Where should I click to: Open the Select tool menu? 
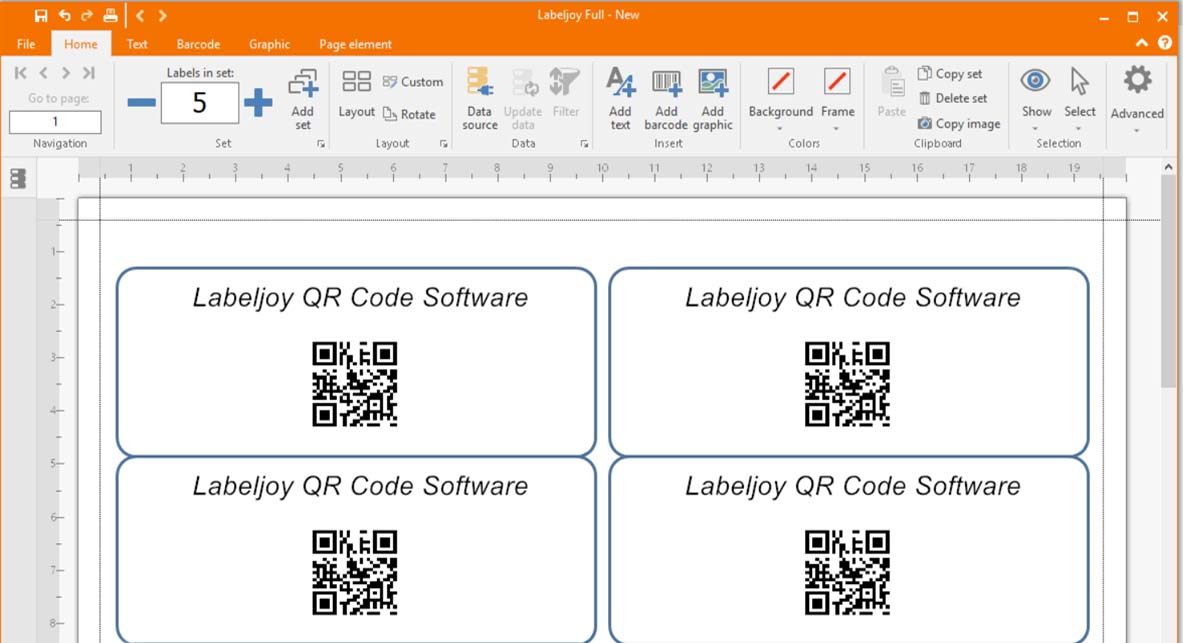[1080, 99]
